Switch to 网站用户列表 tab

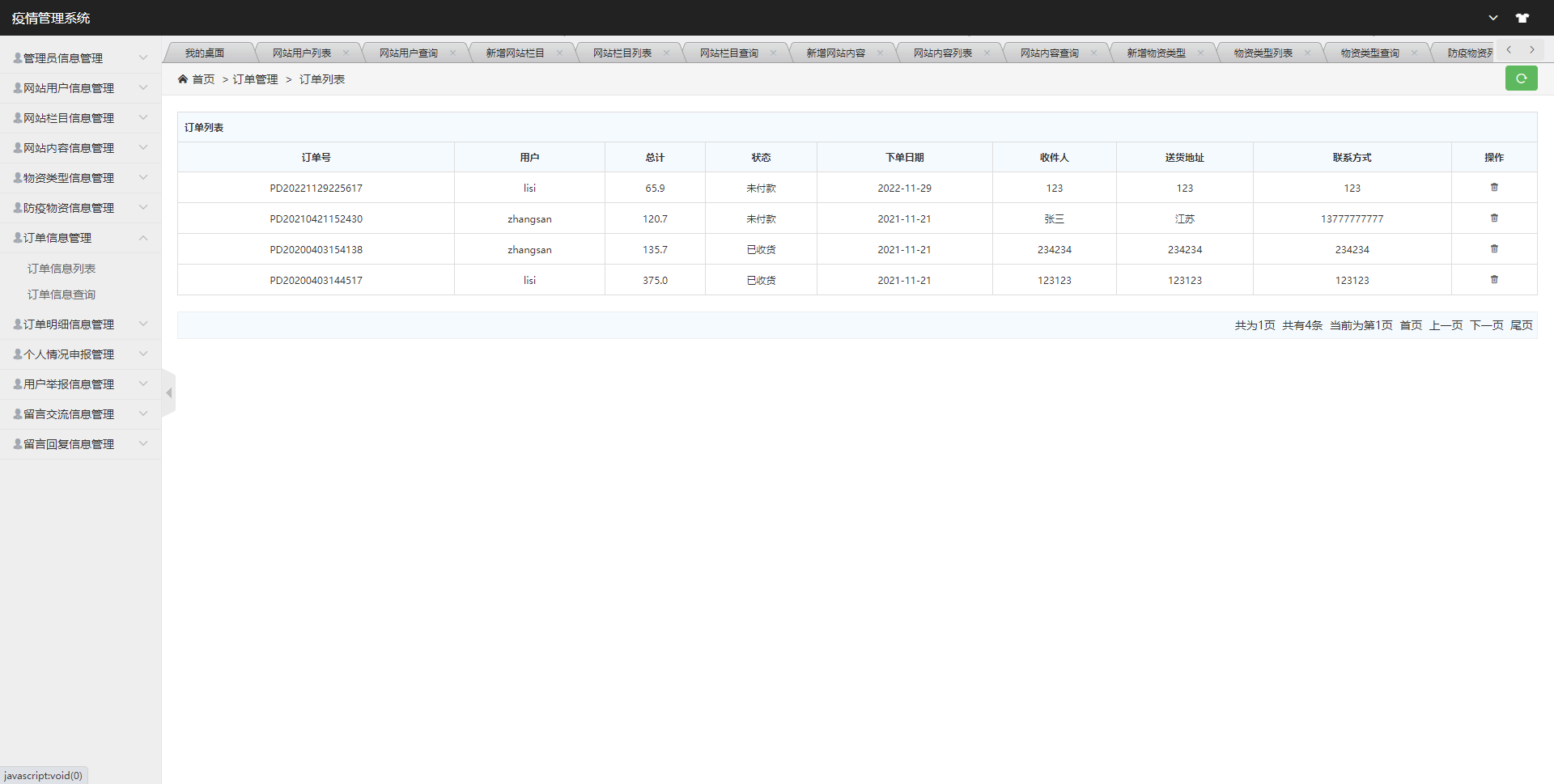click(302, 53)
